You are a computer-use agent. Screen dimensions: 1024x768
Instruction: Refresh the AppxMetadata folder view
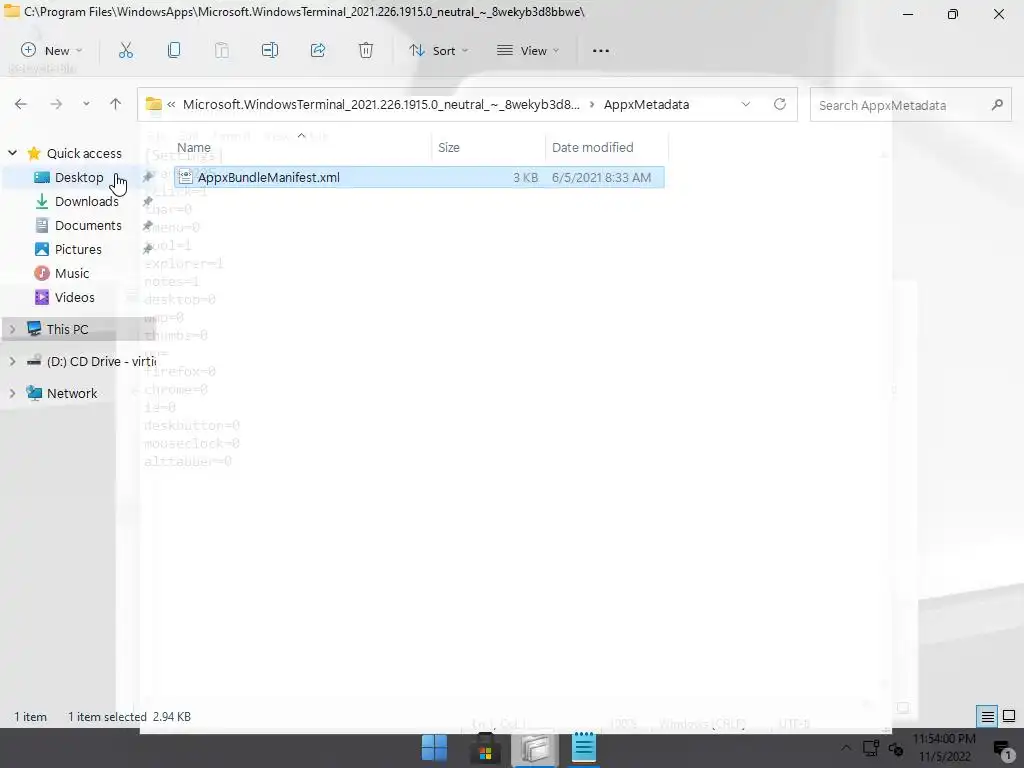coord(780,104)
